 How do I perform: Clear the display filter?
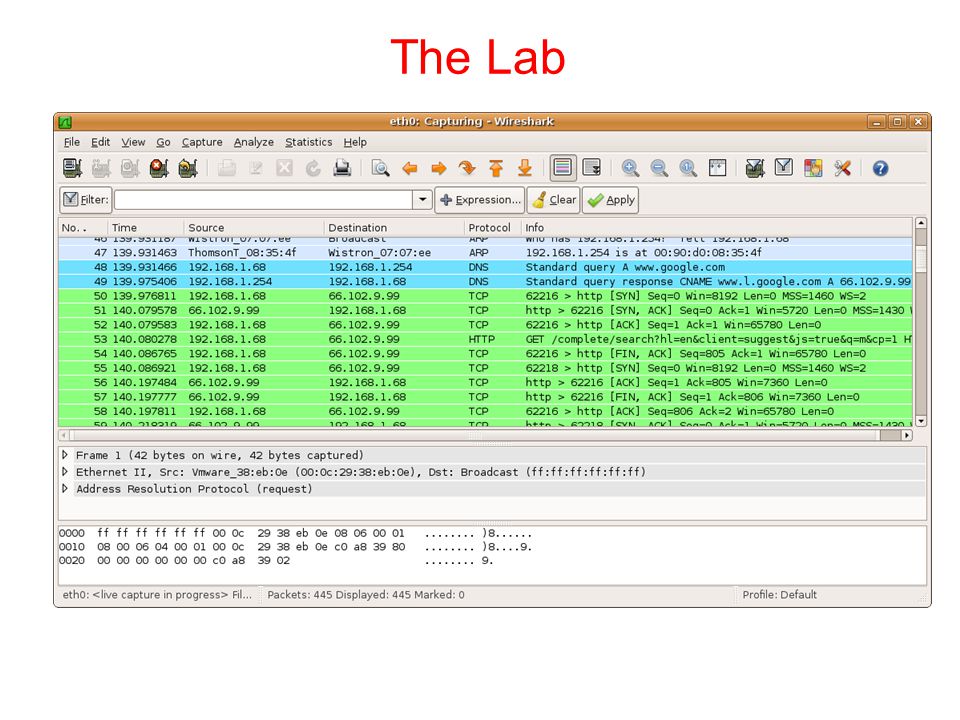553,200
